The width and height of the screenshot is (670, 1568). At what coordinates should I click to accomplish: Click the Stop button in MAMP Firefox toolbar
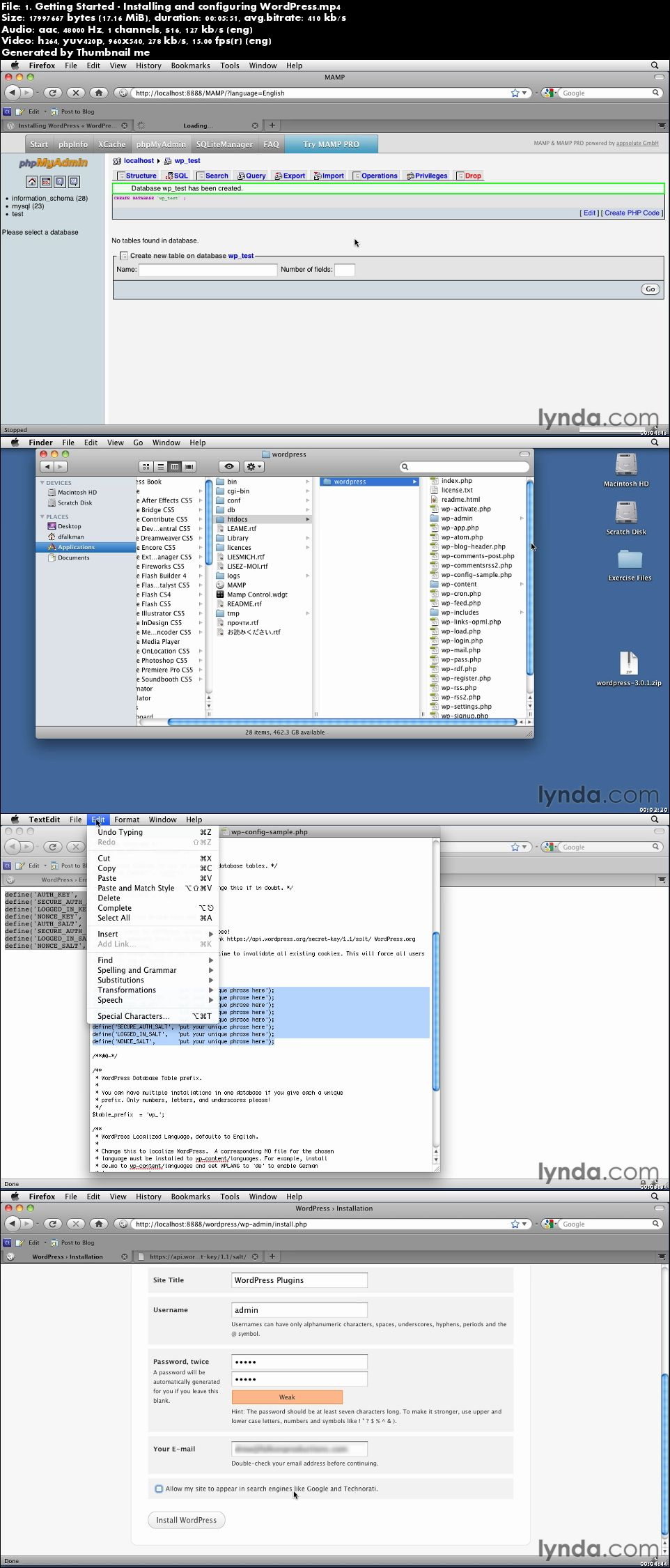click(76, 93)
